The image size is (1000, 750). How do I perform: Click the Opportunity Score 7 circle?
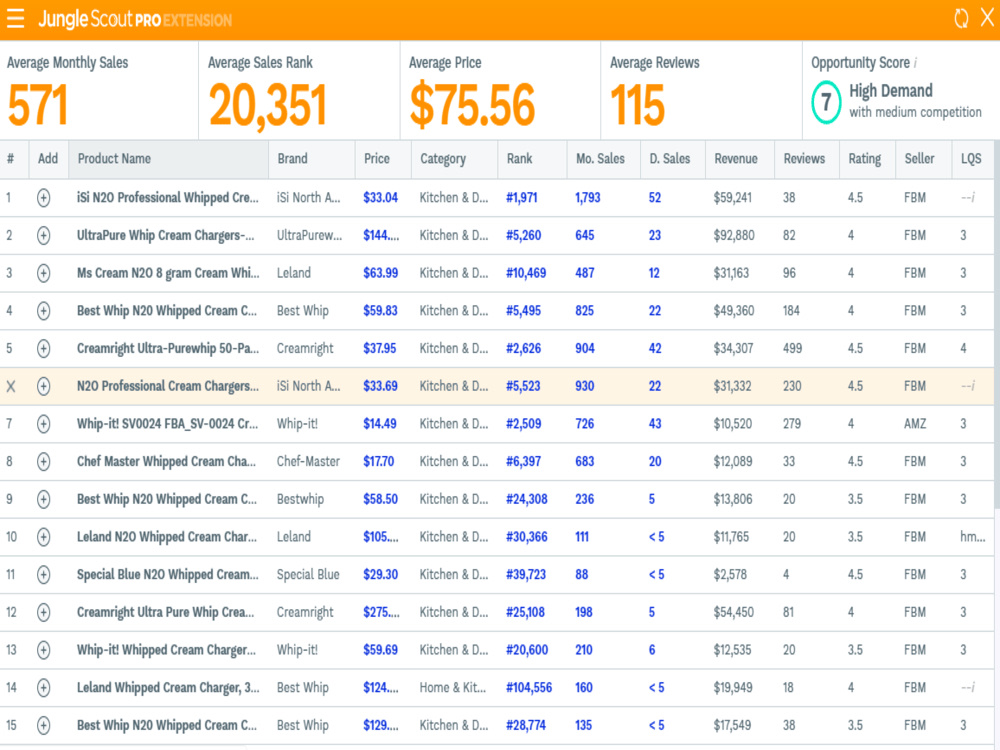pos(826,102)
